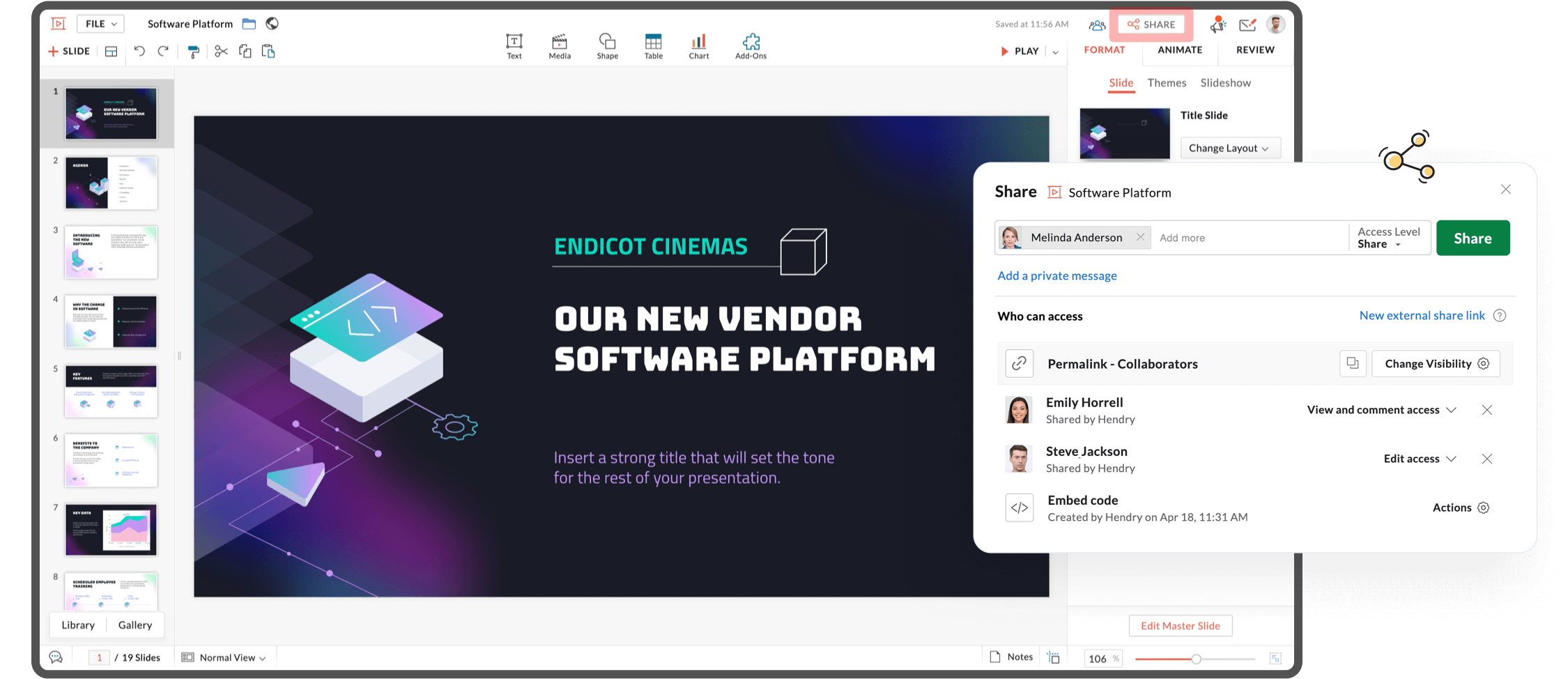Open the comments icon at bottom left

click(x=55, y=656)
